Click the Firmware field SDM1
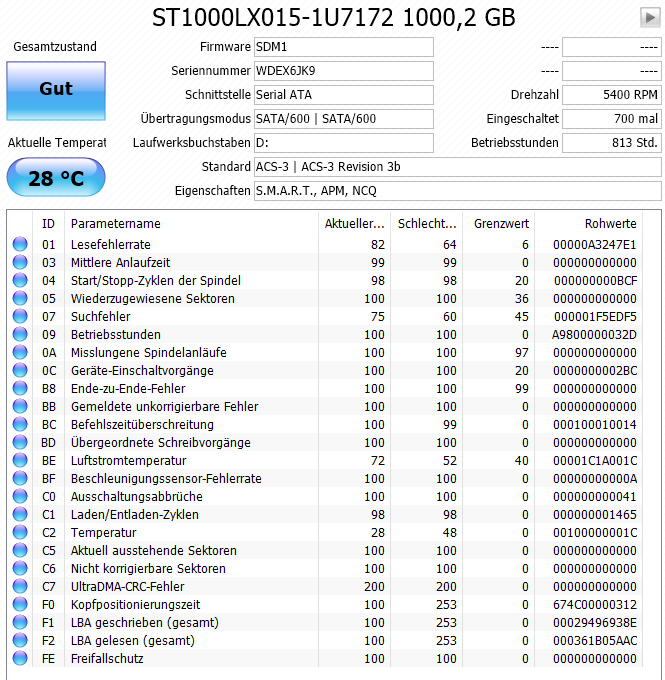Image resolution: width=665 pixels, height=680 pixels. 344,47
